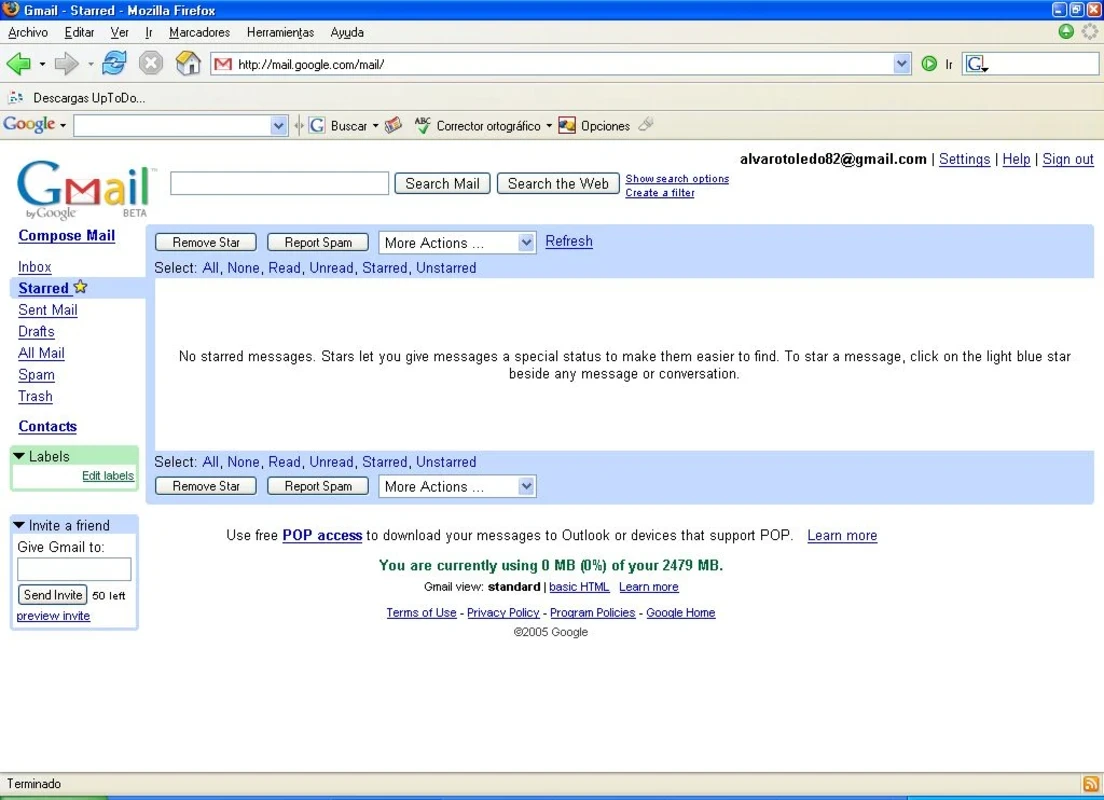1104x800 pixels.
Task: Click the Send Invite button
Action: coord(53,595)
